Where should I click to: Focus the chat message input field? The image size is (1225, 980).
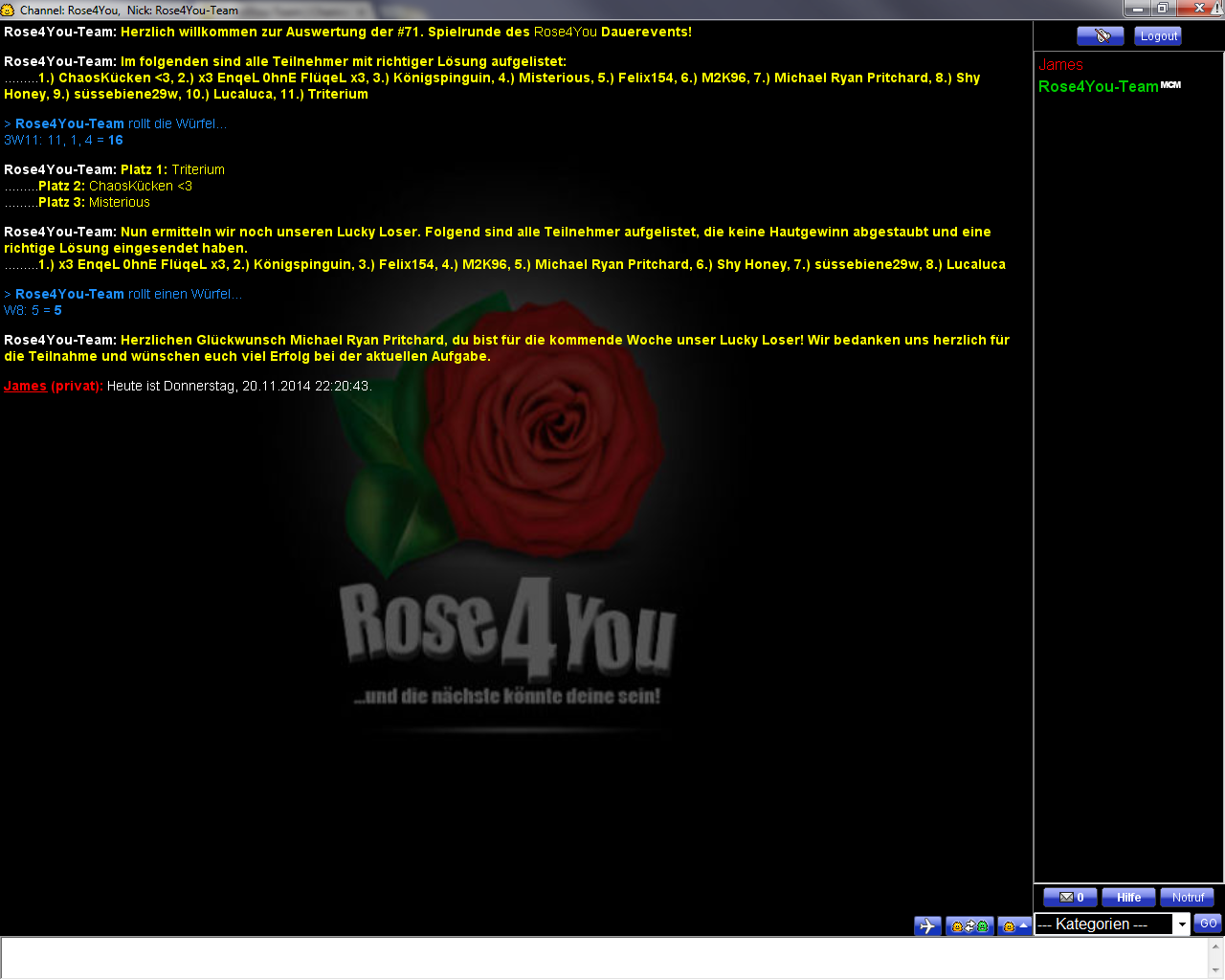click(x=603, y=957)
